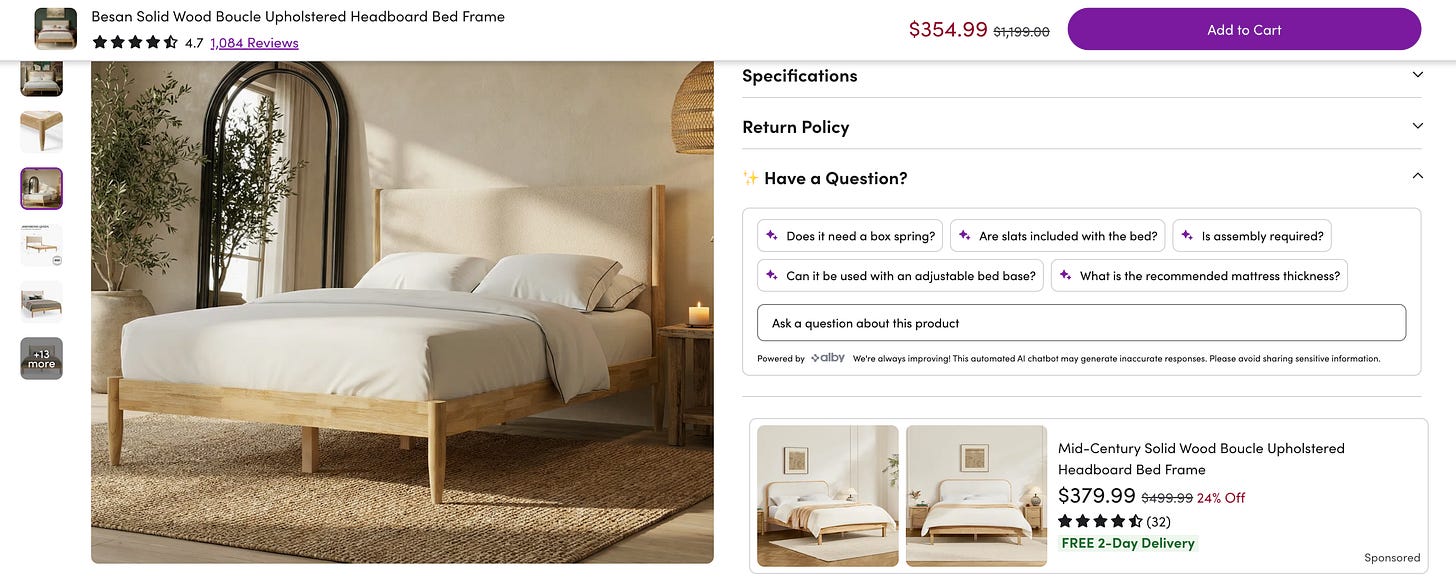Ask the recommended mattress thickness question

1199,275
